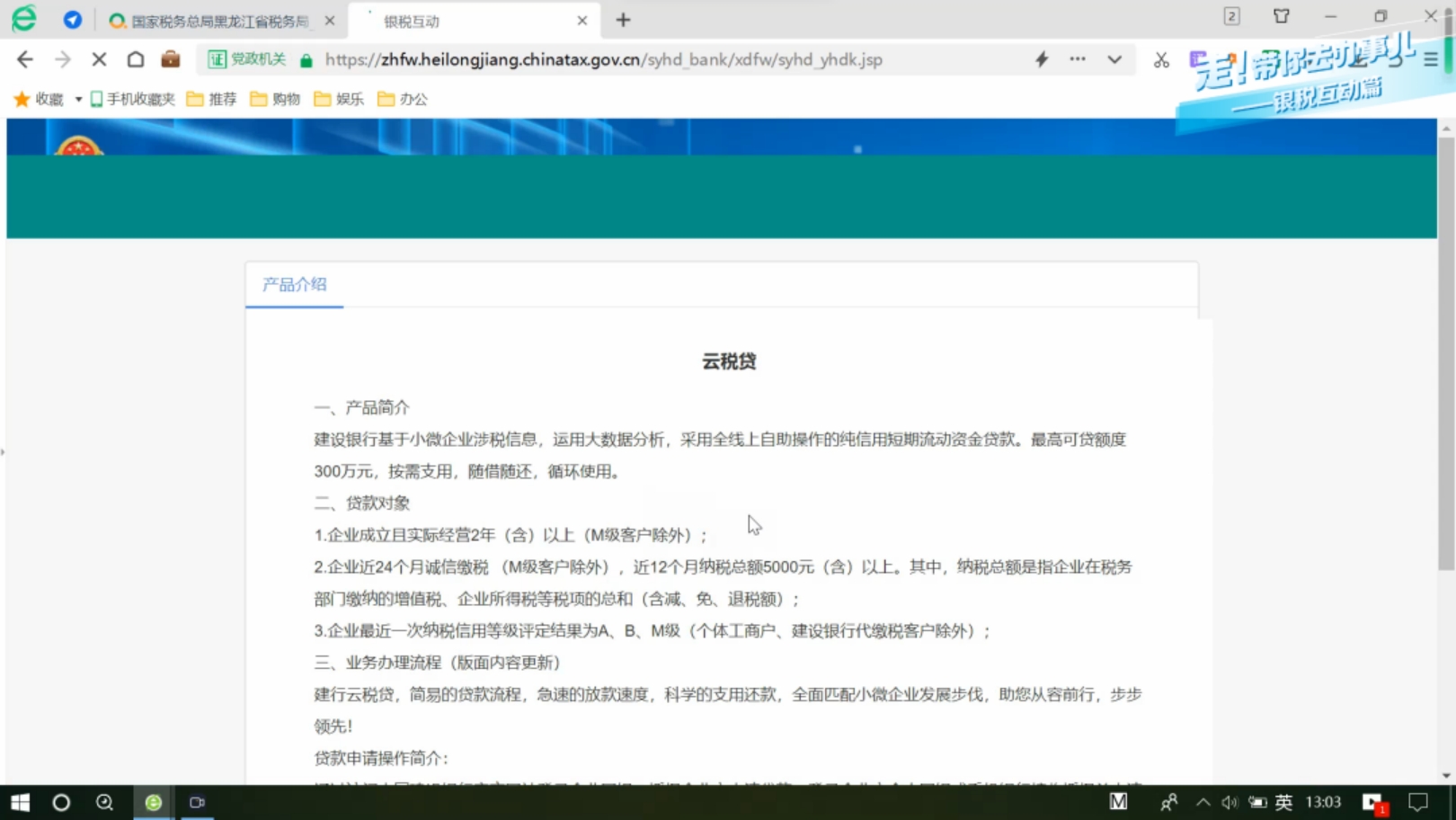Click the address bar URL field
Viewport: 1456px width, 820px height.
(x=602, y=59)
